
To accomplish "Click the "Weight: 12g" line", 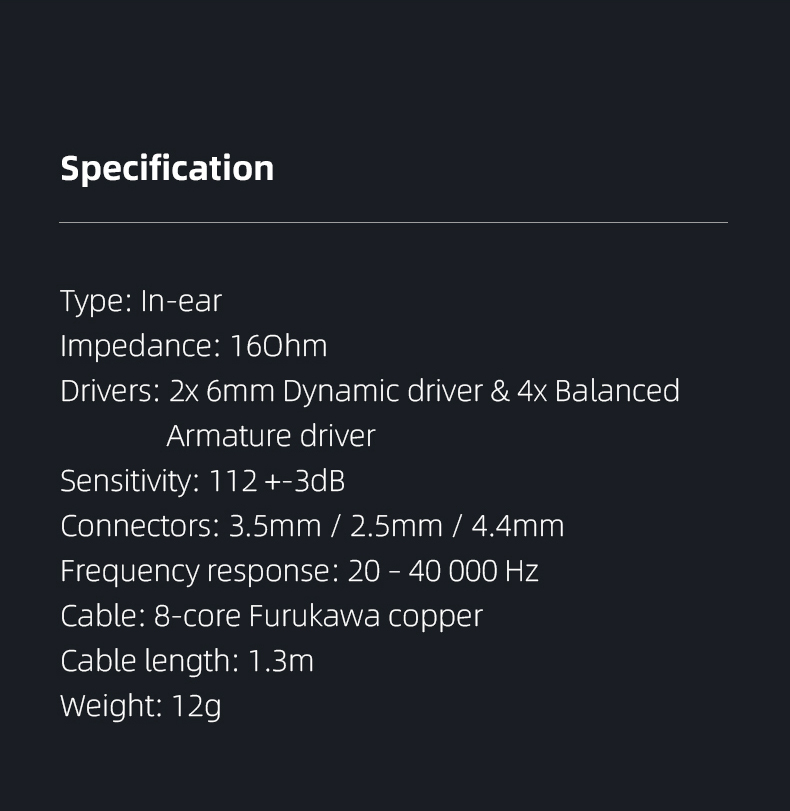I will click(140, 706).
